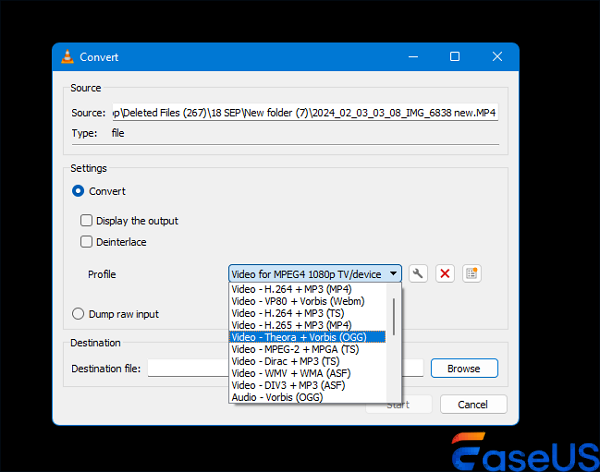Choose Video - H.265 + MP3 (MP4)
This screenshot has width=600, height=472.
307,325
